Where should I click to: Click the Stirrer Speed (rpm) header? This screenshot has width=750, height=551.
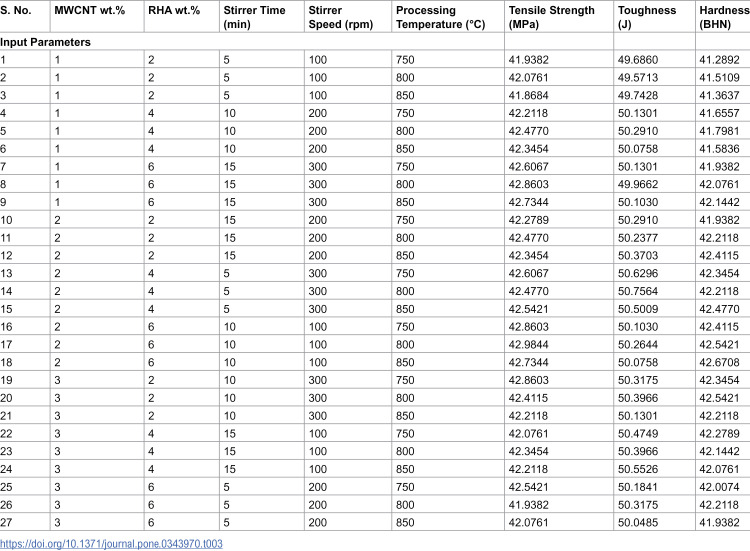pyautogui.click(x=341, y=17)
